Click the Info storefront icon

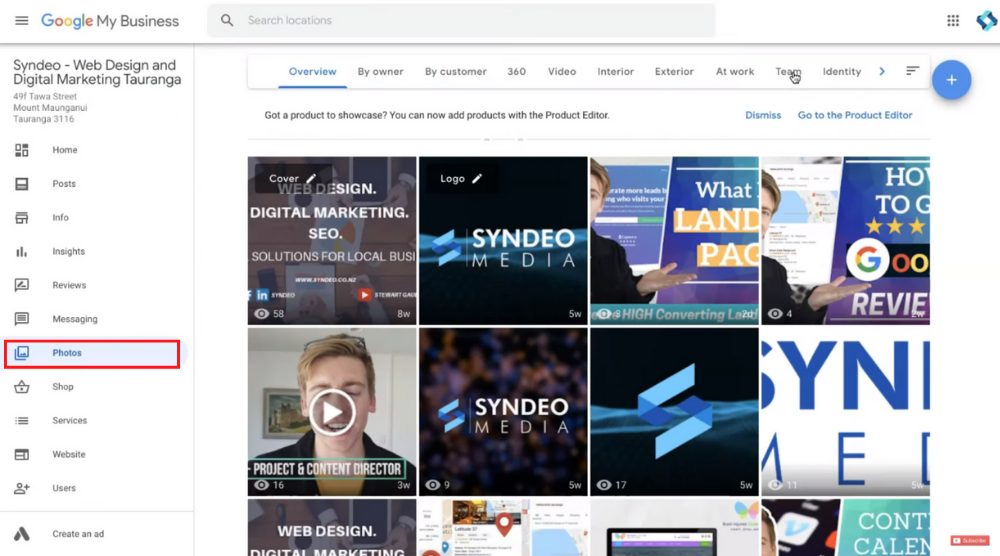coord(22,217)
